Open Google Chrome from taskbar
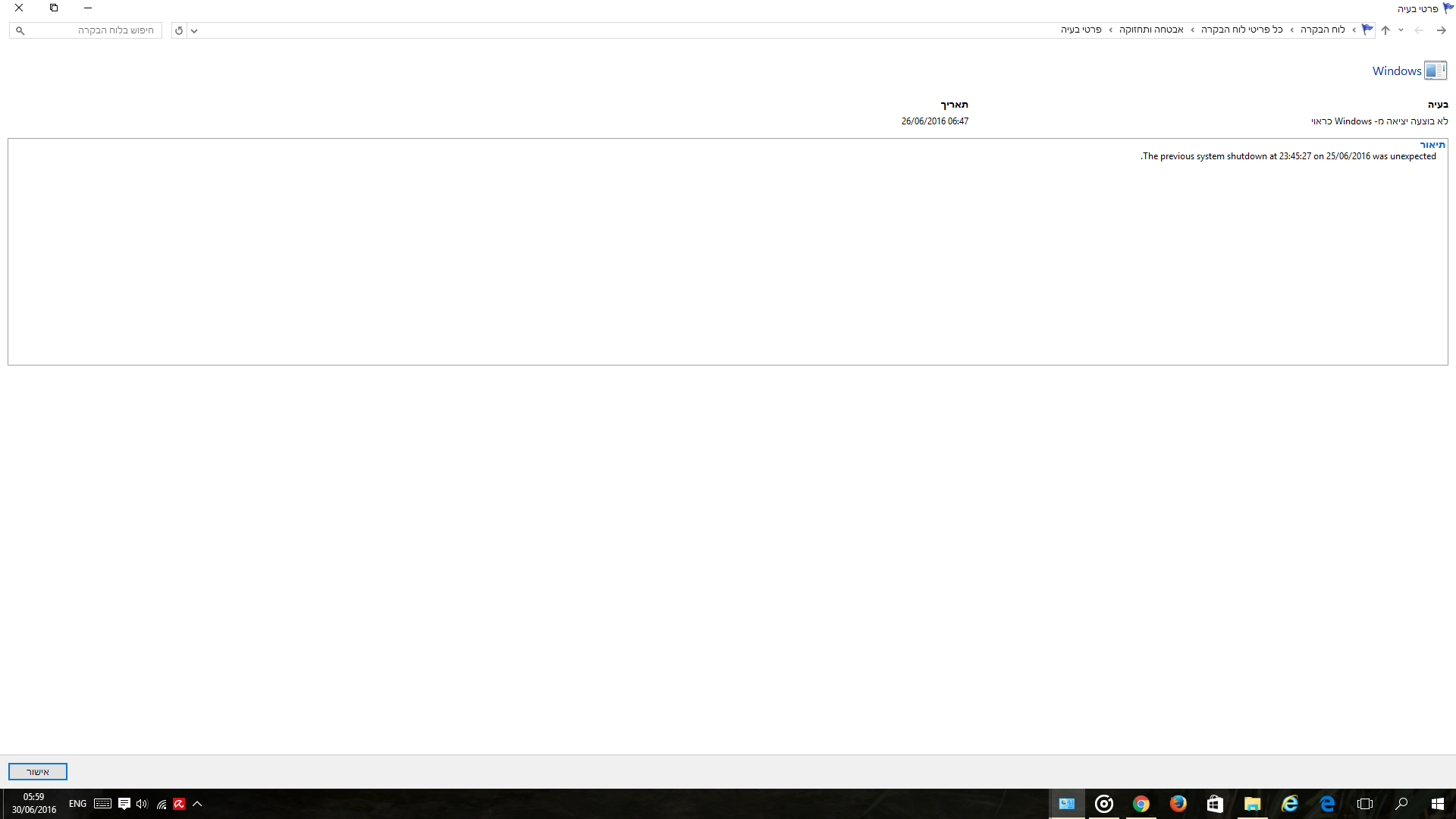The height and width of the screenshot is (819, 1456). click(x=1141, y=804)
